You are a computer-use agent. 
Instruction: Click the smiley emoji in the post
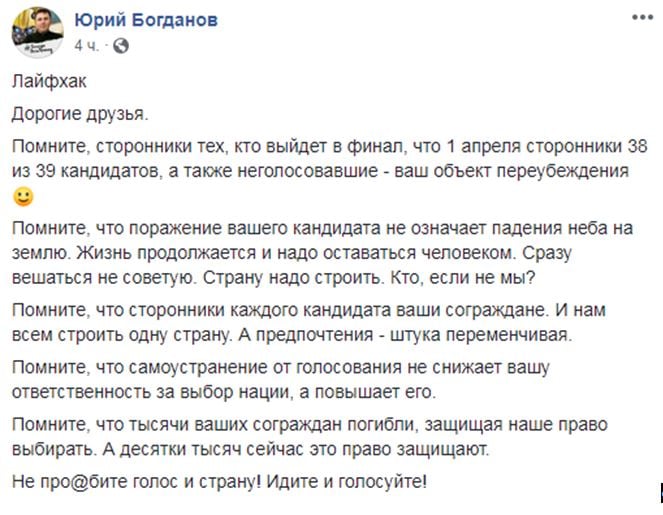click(x=23, y=197)
